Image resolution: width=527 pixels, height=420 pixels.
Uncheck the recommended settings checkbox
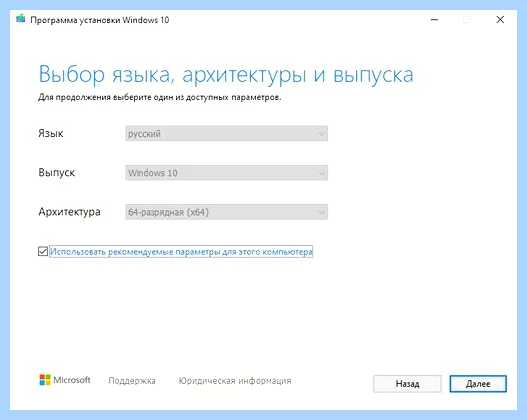tap(43, 251)
